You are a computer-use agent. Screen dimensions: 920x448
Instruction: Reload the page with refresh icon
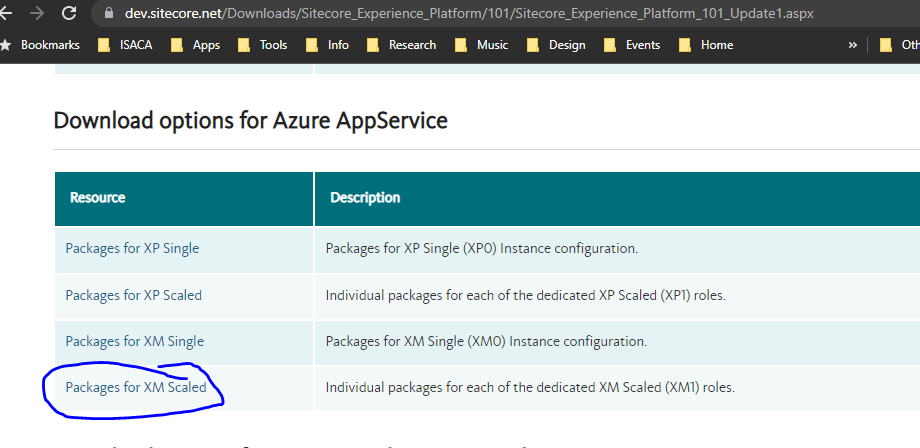69,13
